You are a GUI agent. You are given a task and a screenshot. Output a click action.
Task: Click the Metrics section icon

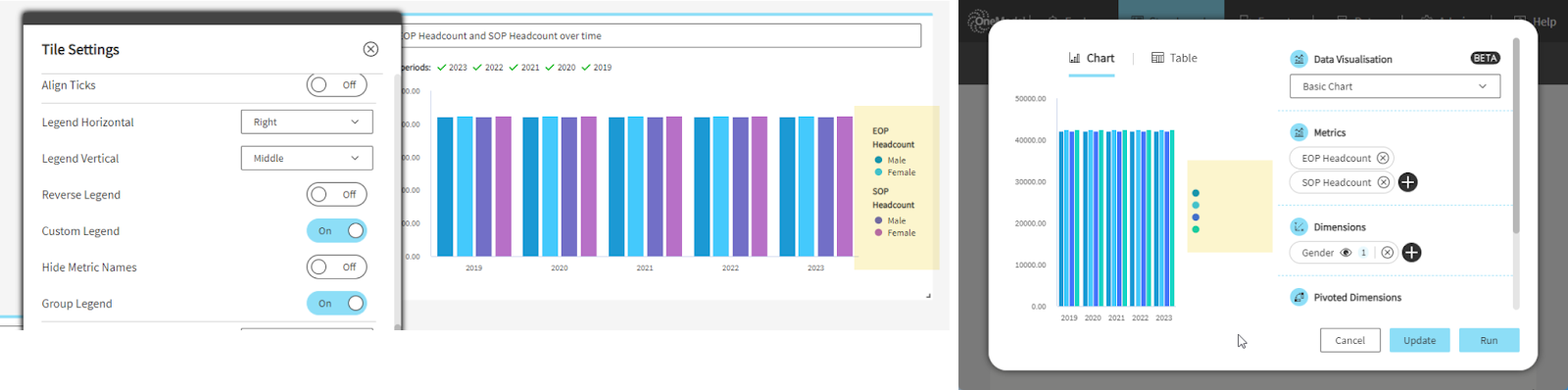[1299, 132]
